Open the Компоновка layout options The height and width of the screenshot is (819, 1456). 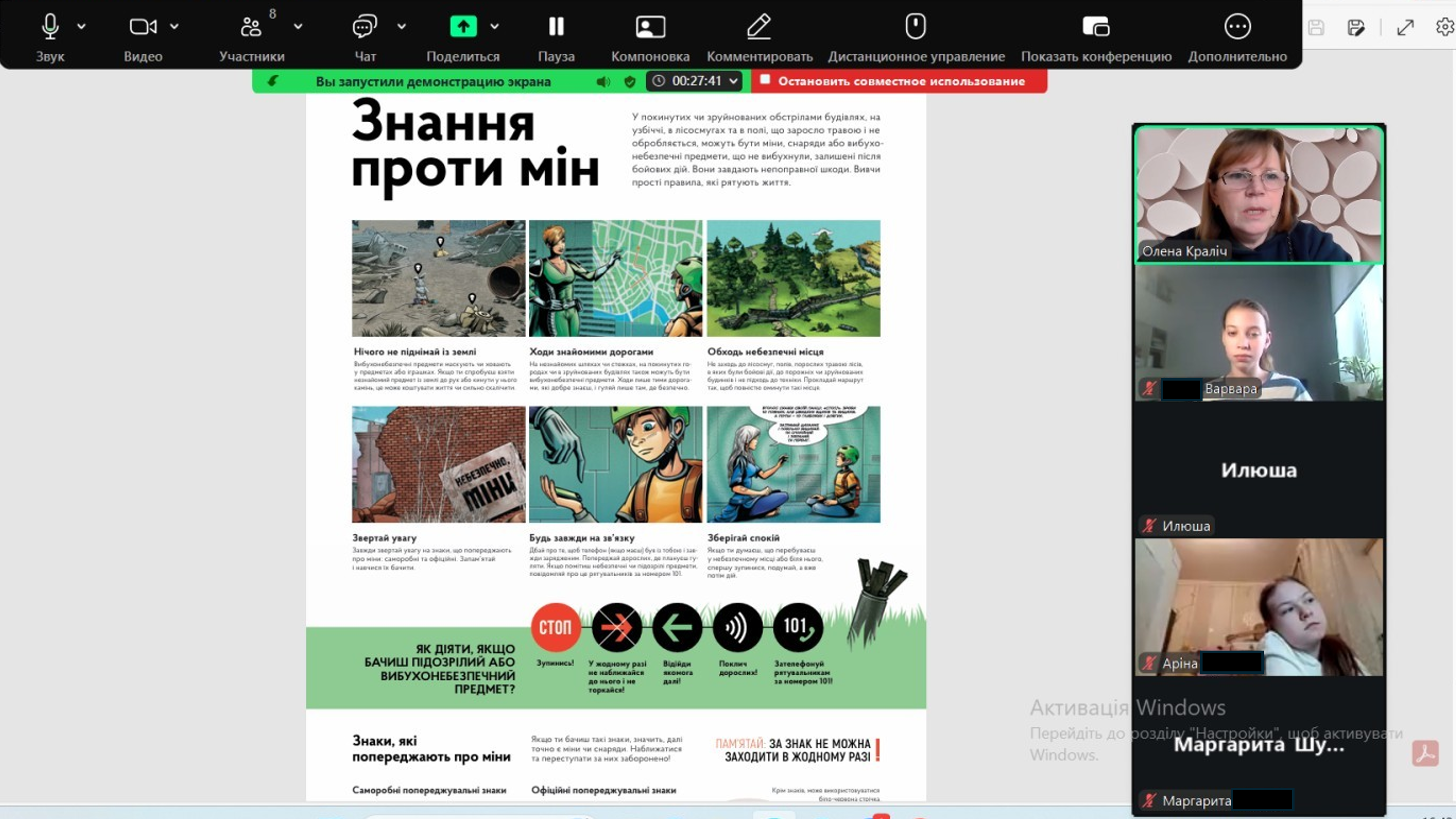click(650, 26)
